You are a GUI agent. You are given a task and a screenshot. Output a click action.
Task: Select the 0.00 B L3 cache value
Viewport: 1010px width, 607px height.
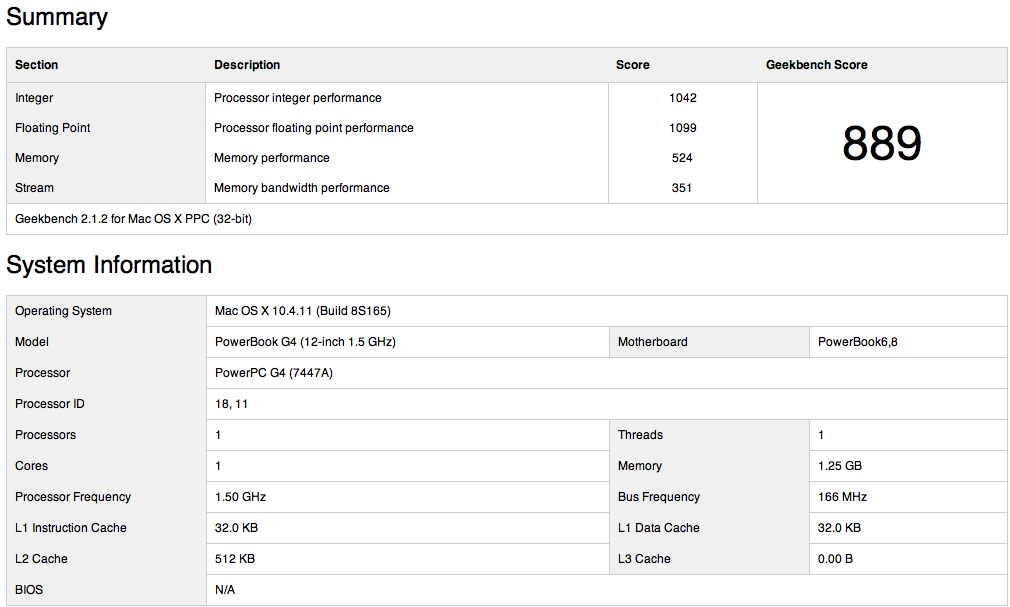tap(835, 559)
